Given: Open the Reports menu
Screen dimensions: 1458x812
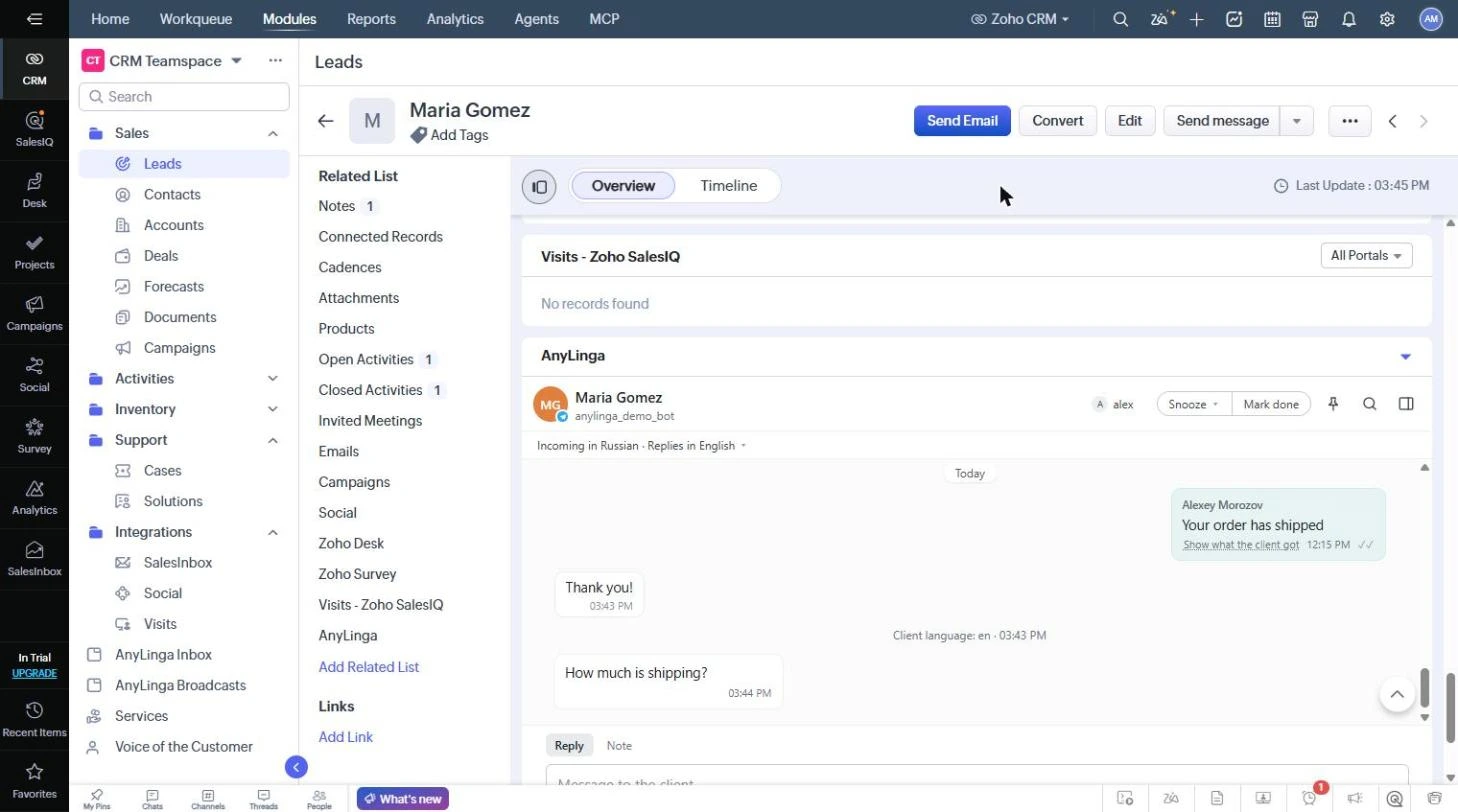Looking at the screenshot, I should [x=371, y=19].
